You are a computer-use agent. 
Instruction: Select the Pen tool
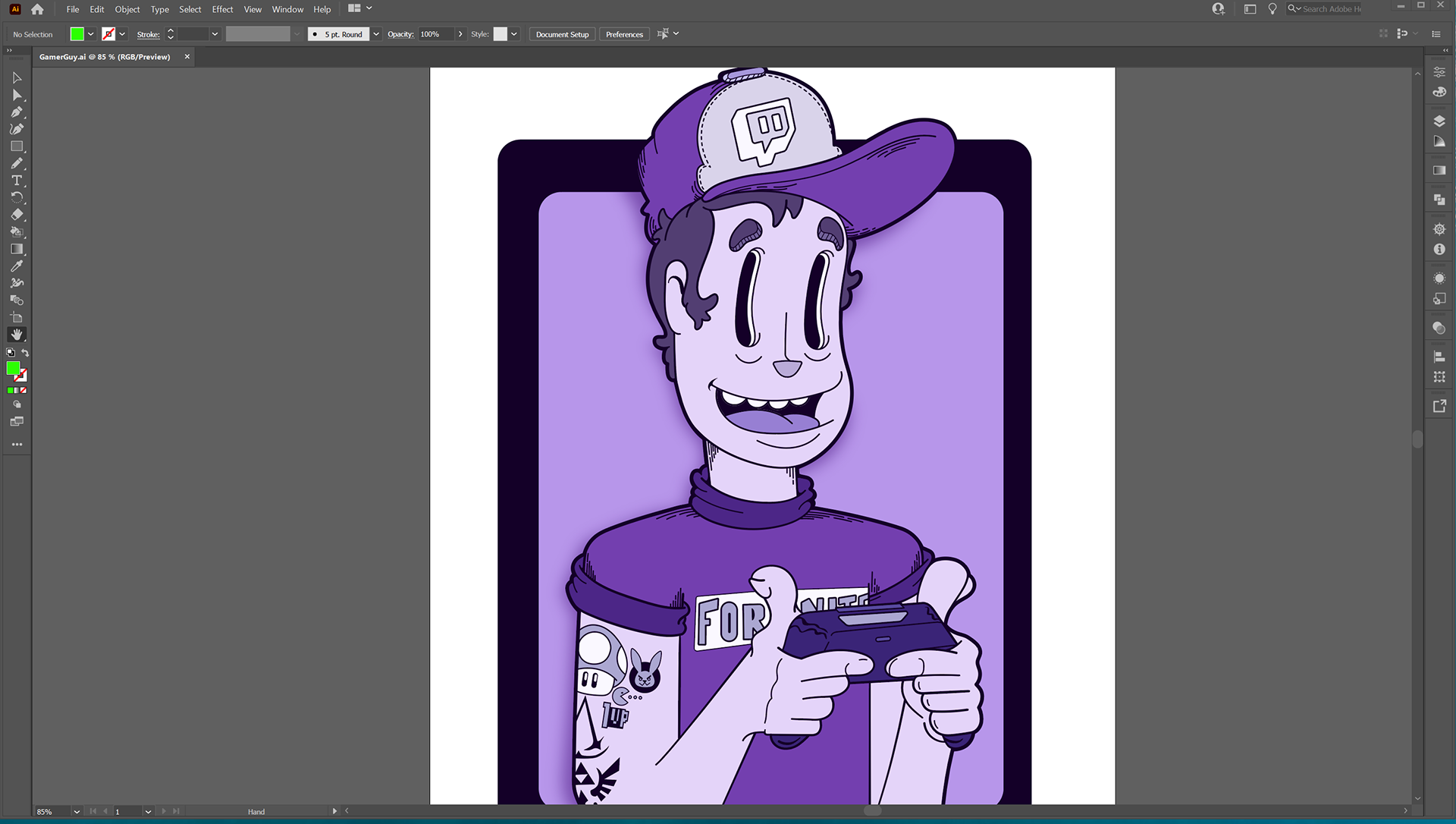[x=17, y=112]
